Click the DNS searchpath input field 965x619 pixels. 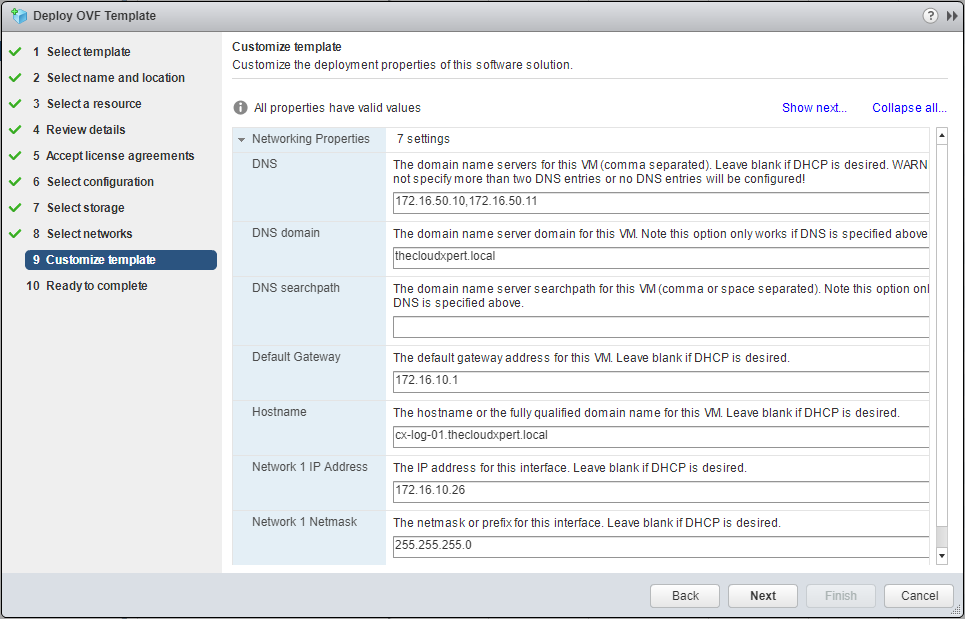pos(660,327)
